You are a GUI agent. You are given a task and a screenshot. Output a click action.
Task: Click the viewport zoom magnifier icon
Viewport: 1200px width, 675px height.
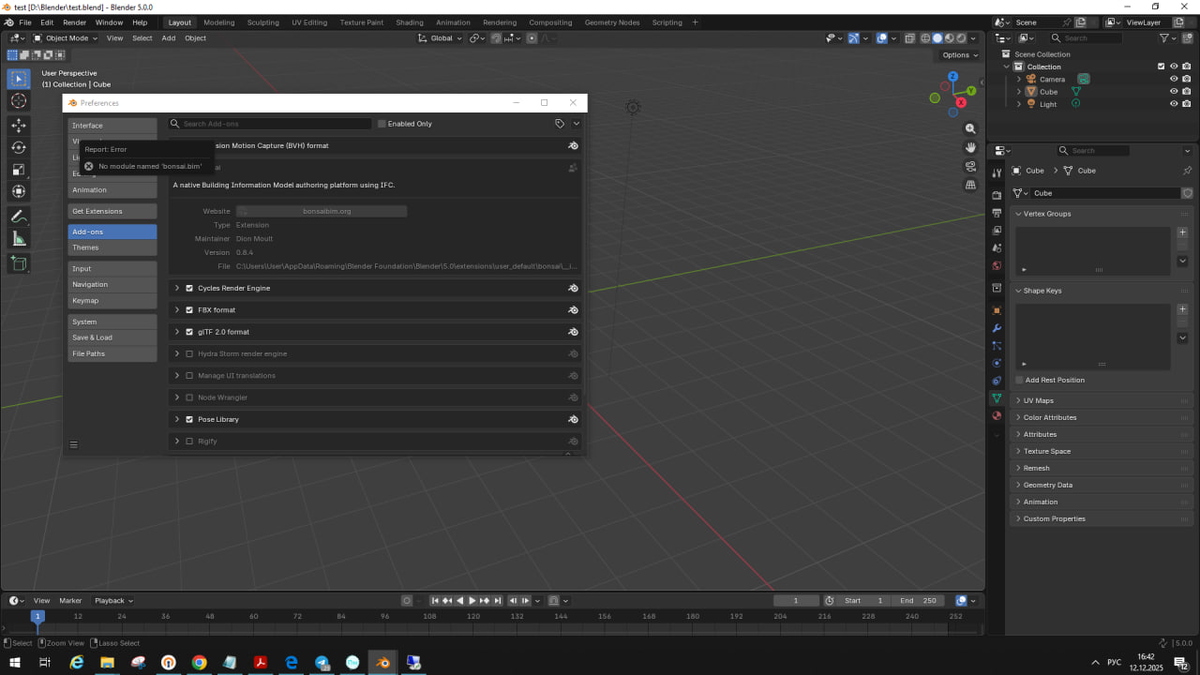(x=970, y=129)
